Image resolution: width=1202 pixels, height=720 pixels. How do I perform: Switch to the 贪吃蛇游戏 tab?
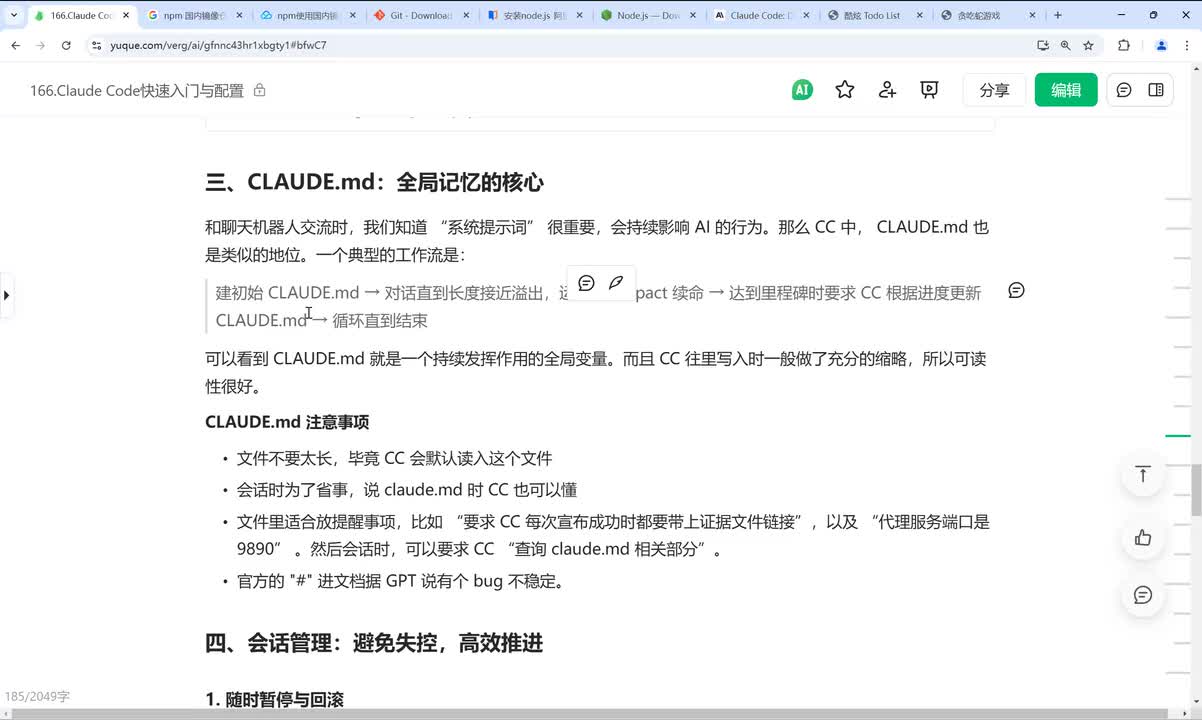coord(989,16)
